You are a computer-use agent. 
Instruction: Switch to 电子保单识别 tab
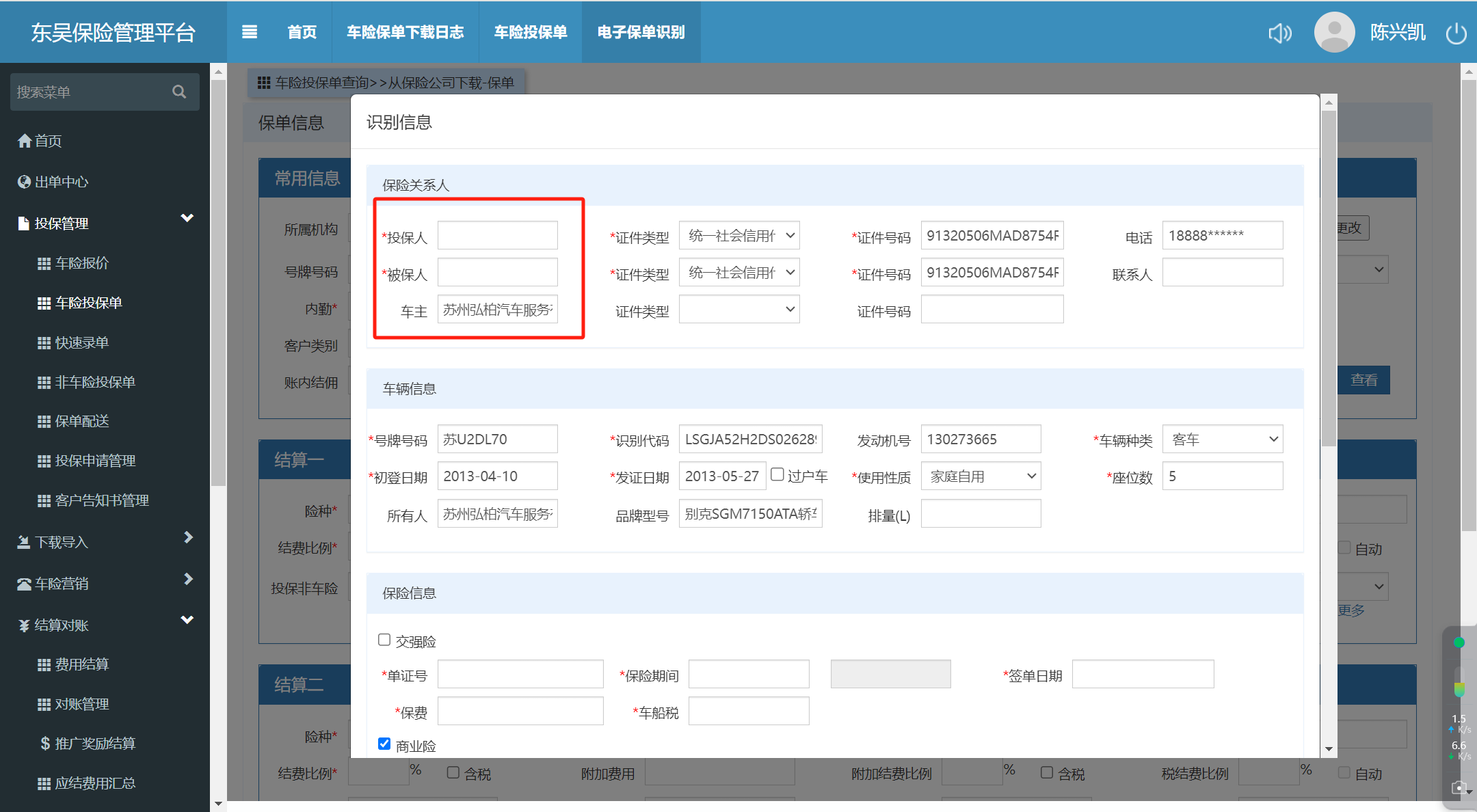641,32
